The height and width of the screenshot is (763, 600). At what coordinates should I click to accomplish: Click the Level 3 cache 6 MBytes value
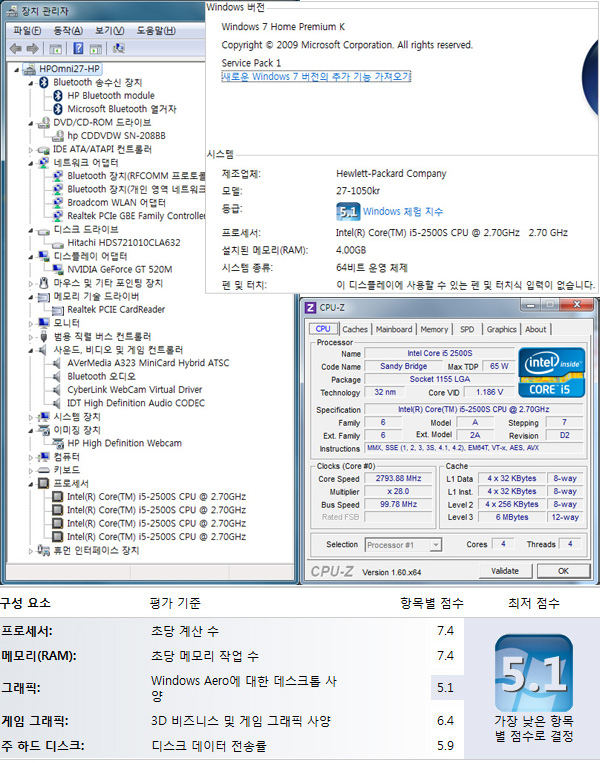(511, 517)
